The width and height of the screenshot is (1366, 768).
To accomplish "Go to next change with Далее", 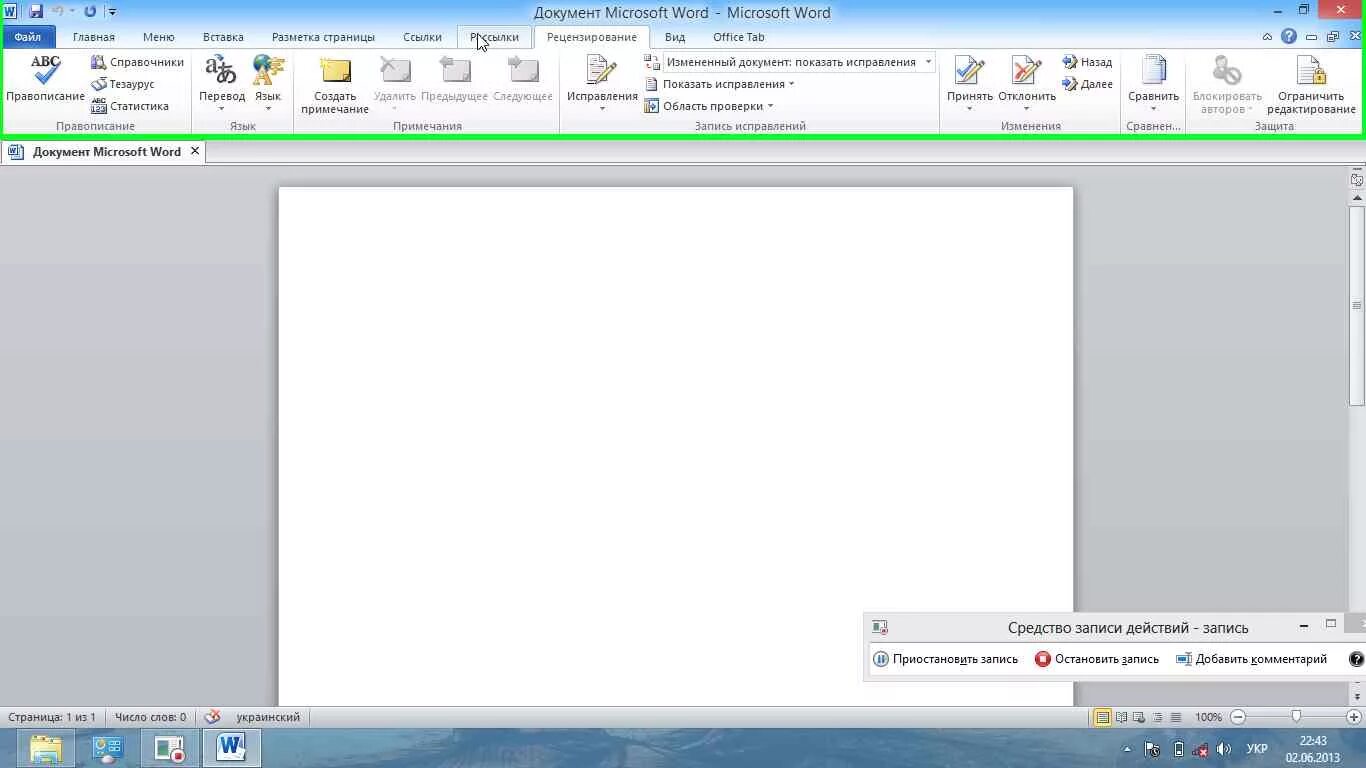I will [1087, 84].
